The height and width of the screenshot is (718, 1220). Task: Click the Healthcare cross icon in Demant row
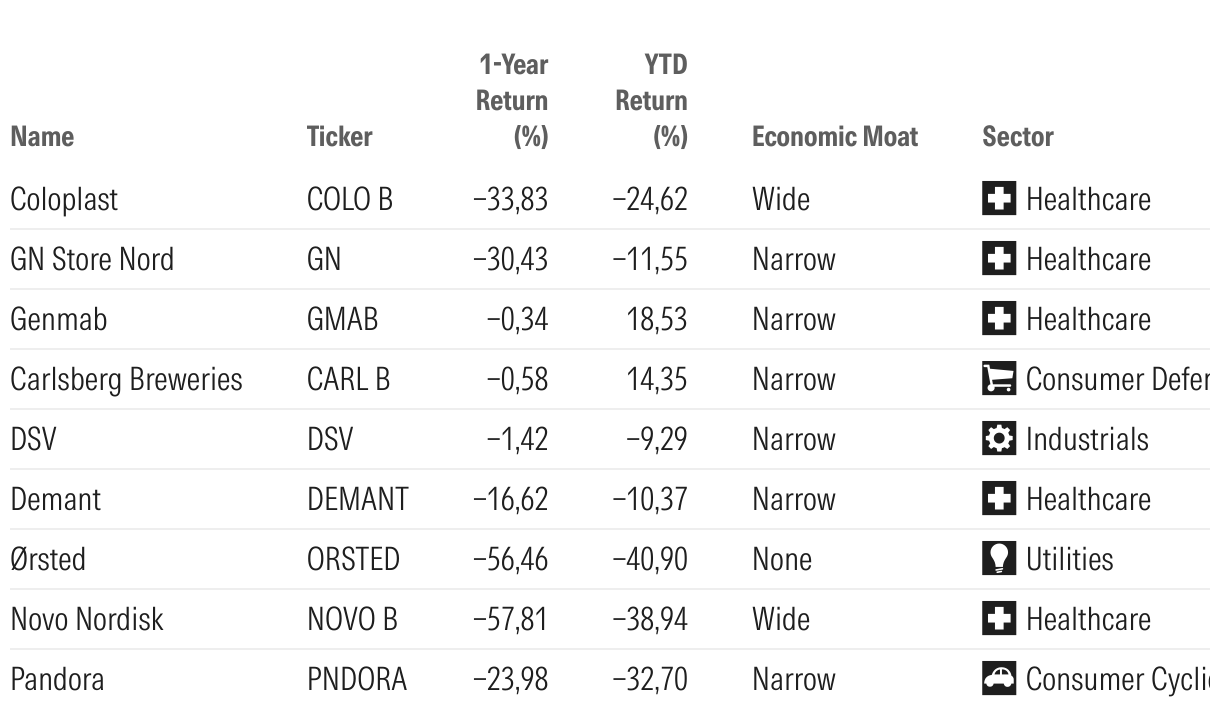(998, 499)
